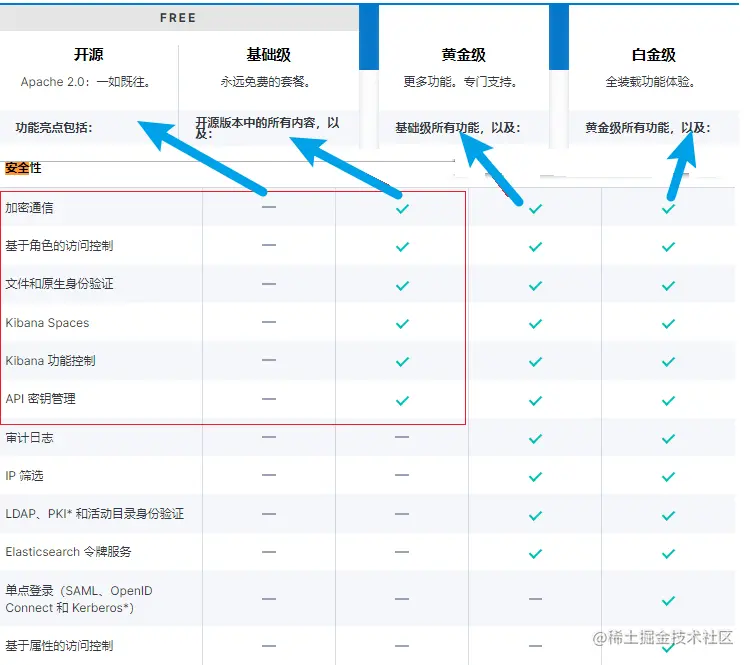
Task: Select the 黄金级 checkmark for API 密钥管理
Action: [x=535, y=400]
